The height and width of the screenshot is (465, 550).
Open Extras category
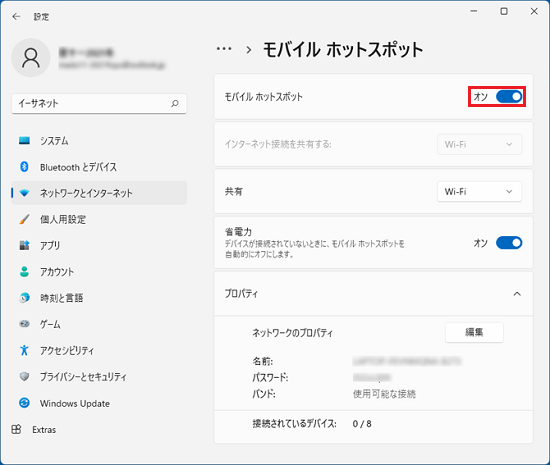pyautogui.click(x=99, y=429)
